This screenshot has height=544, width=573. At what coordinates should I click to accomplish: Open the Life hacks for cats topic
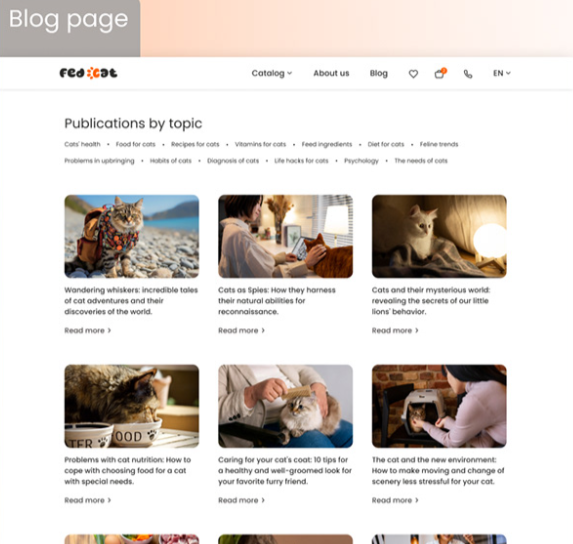click(x=301, y=161)
